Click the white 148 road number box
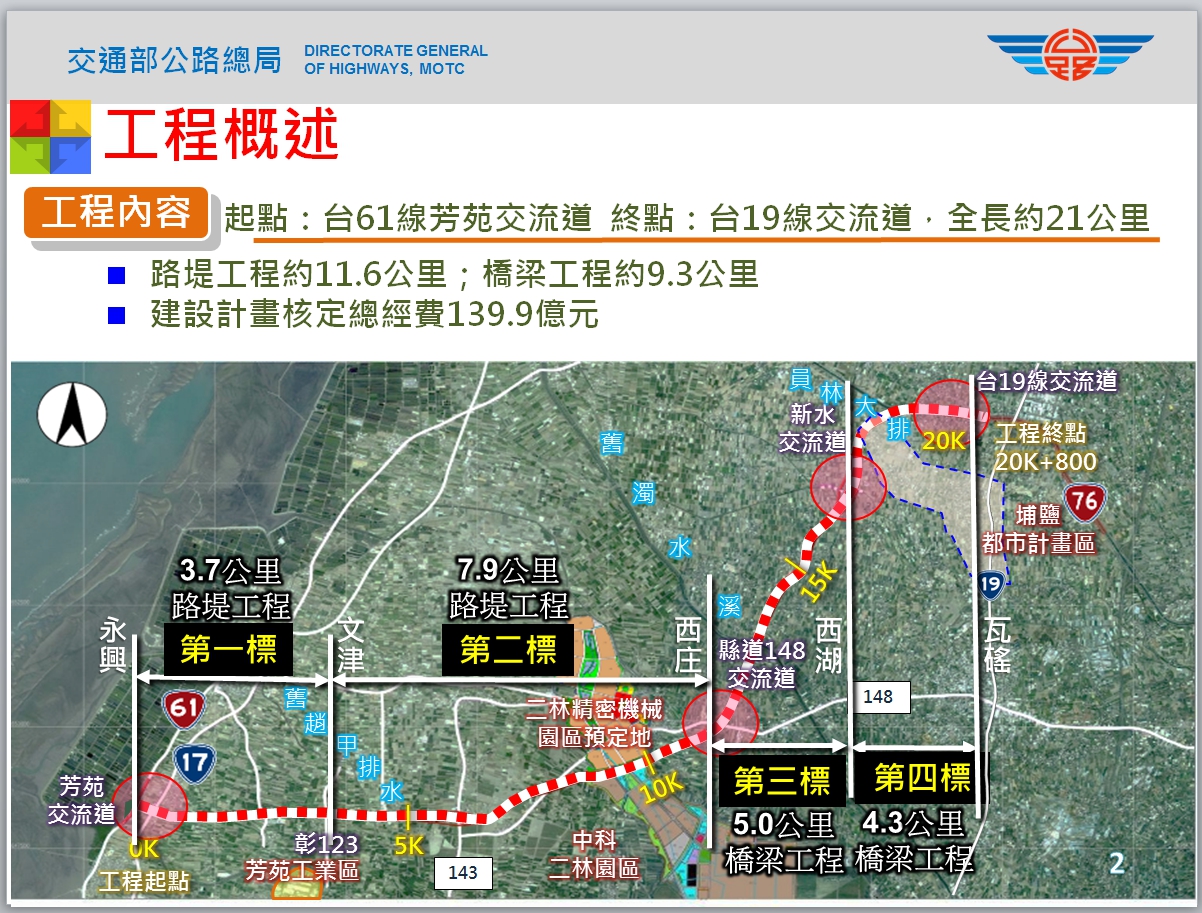This screenshot has width=1202, height=913. coord(878,697)
